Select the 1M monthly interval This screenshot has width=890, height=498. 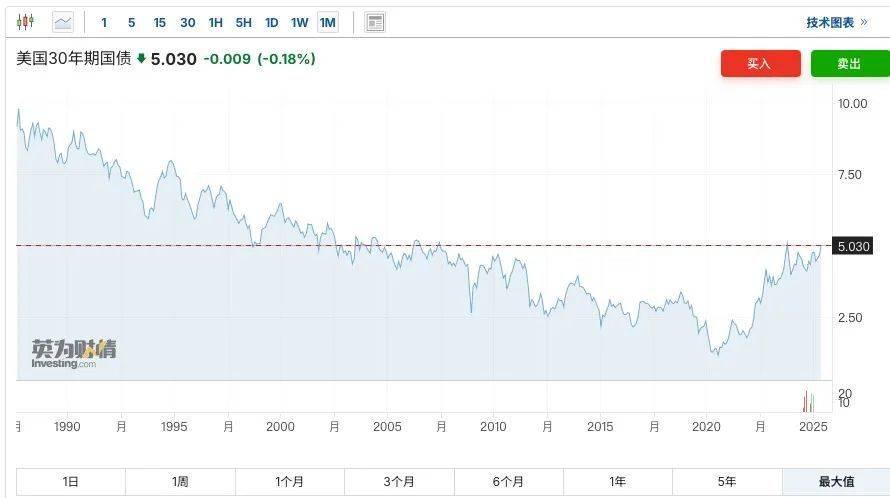(x=328, y=23)
